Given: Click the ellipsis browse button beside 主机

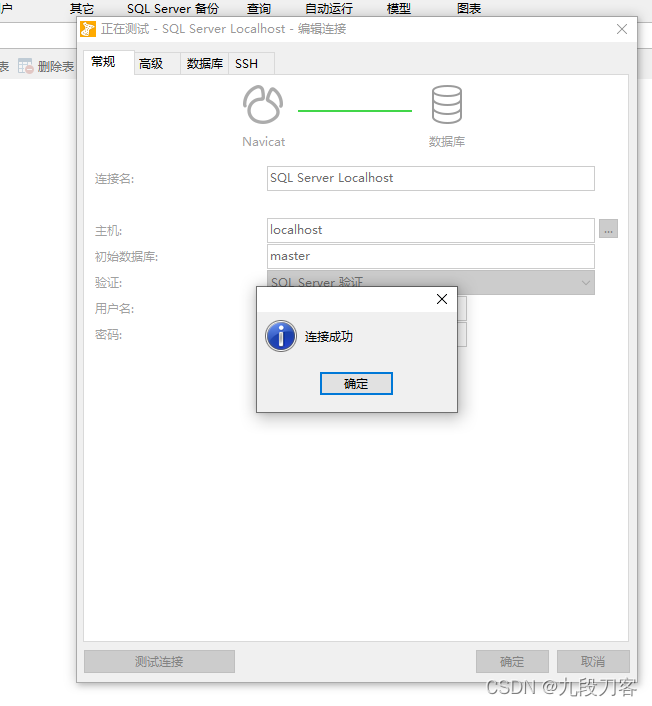Looking at the screenshot, I should pos(608,229).
